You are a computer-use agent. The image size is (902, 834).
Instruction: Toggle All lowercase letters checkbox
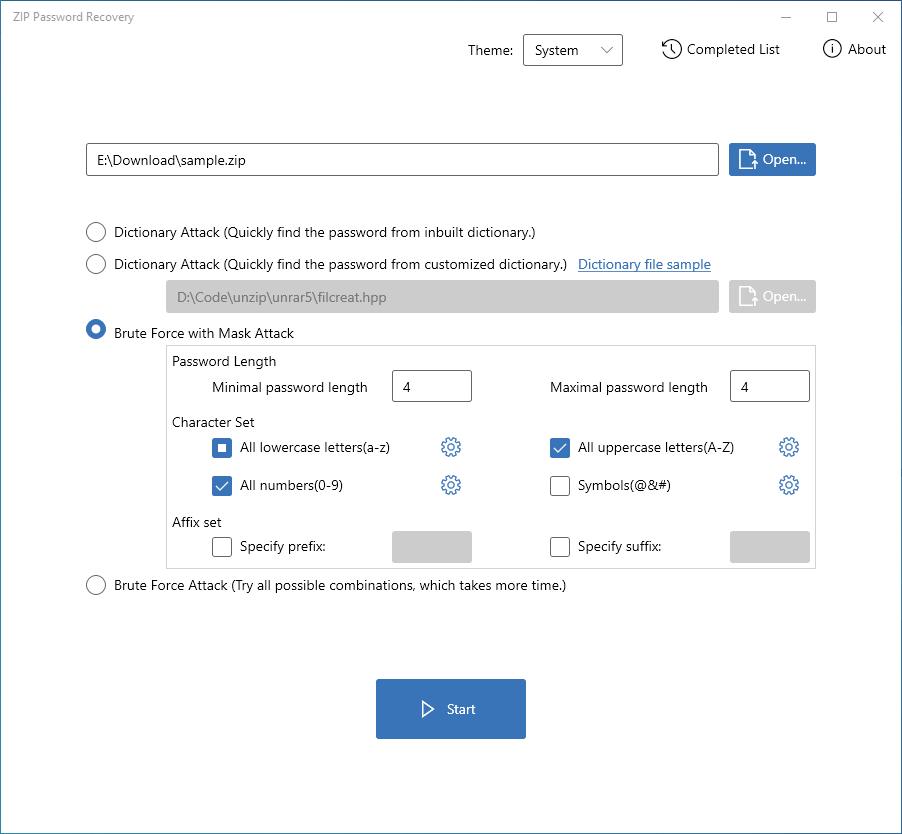tap(222, 448)
